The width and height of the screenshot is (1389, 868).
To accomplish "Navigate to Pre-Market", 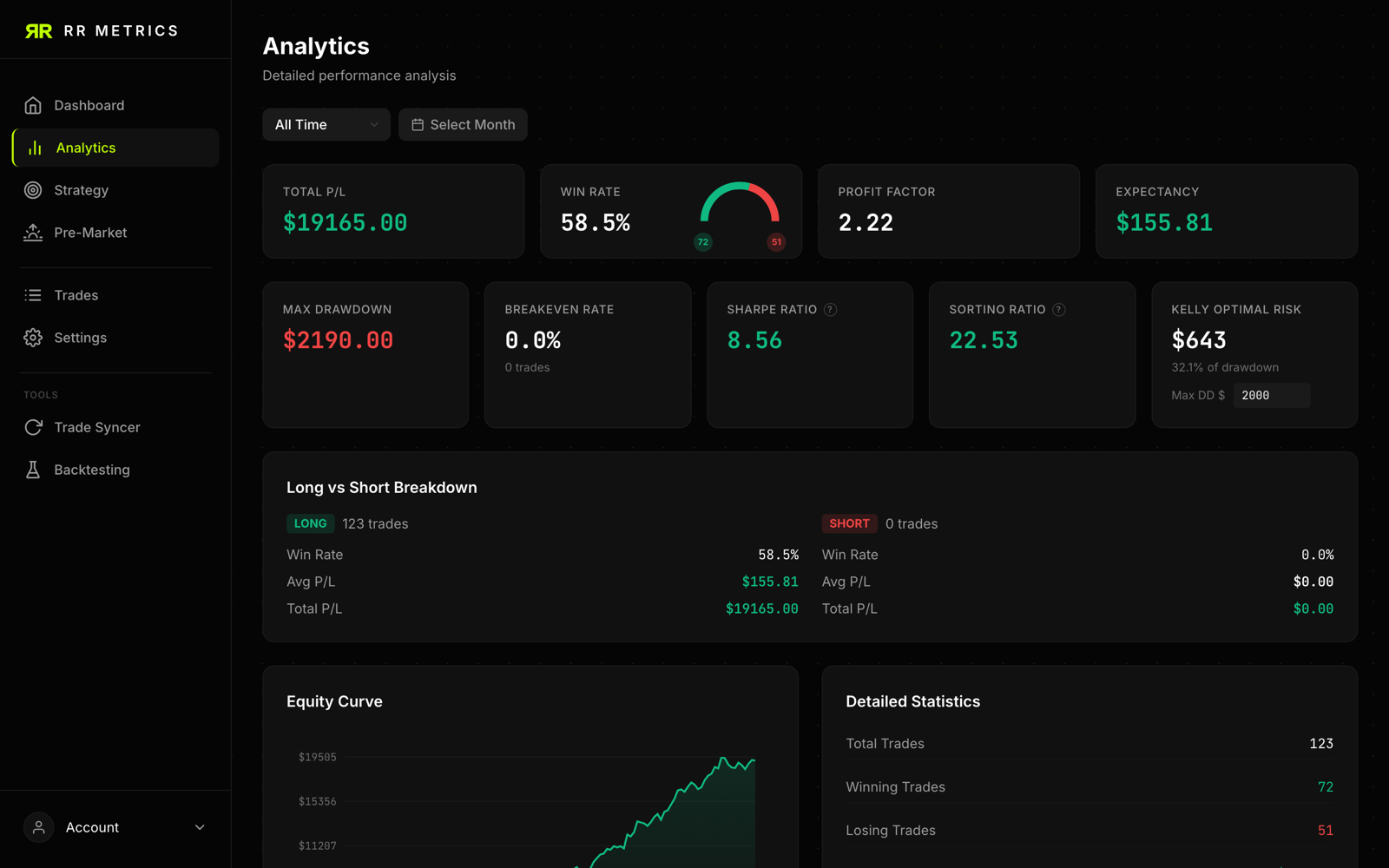I will (x=115, y=233).
